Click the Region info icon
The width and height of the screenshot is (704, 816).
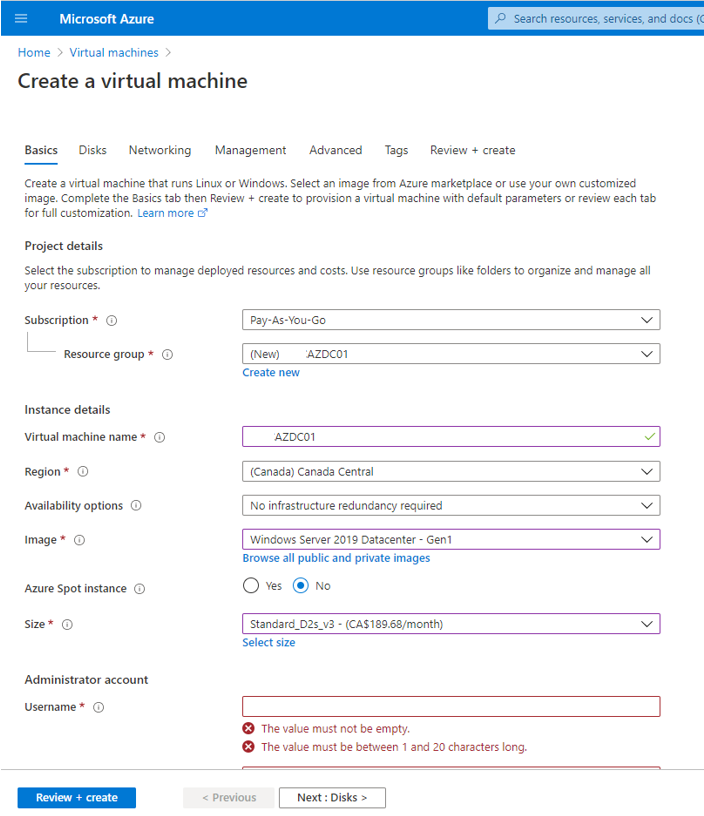pyautogui.click(x=83, y=471)
